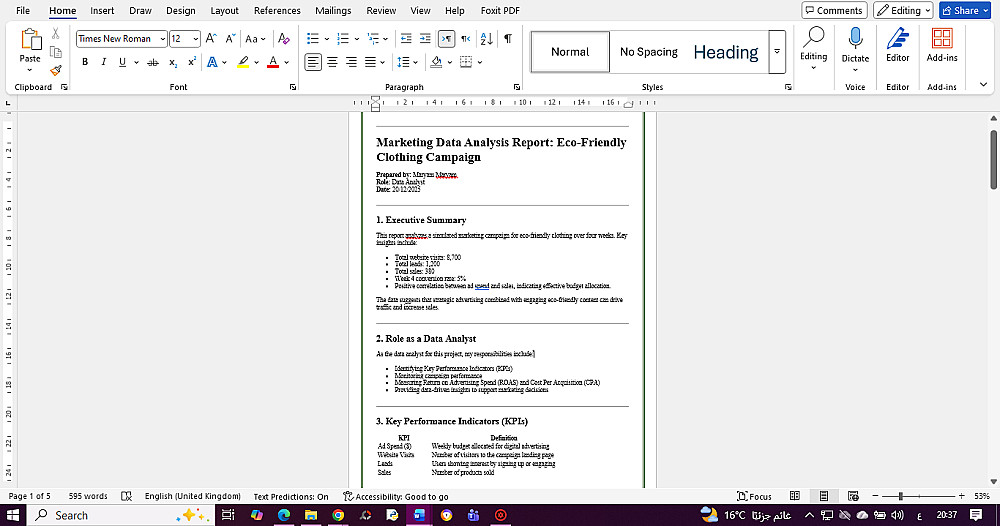Image resolution: width=1000 pixels, height=526 pixels.
Task: Open the red font color swatch
Action: [273, 62]
